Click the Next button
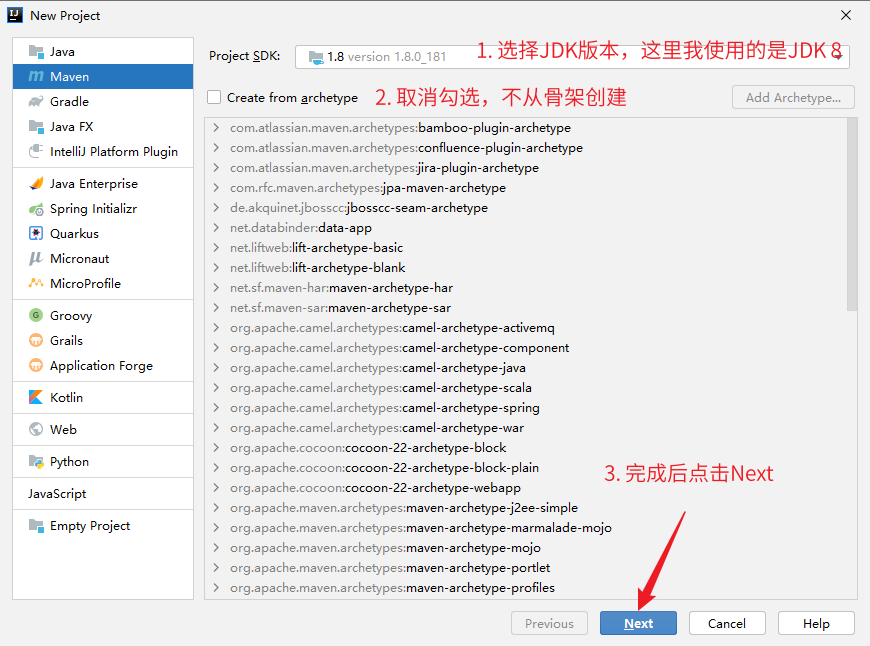This screenshot has width=870, height=646. [x=638, y=623]
